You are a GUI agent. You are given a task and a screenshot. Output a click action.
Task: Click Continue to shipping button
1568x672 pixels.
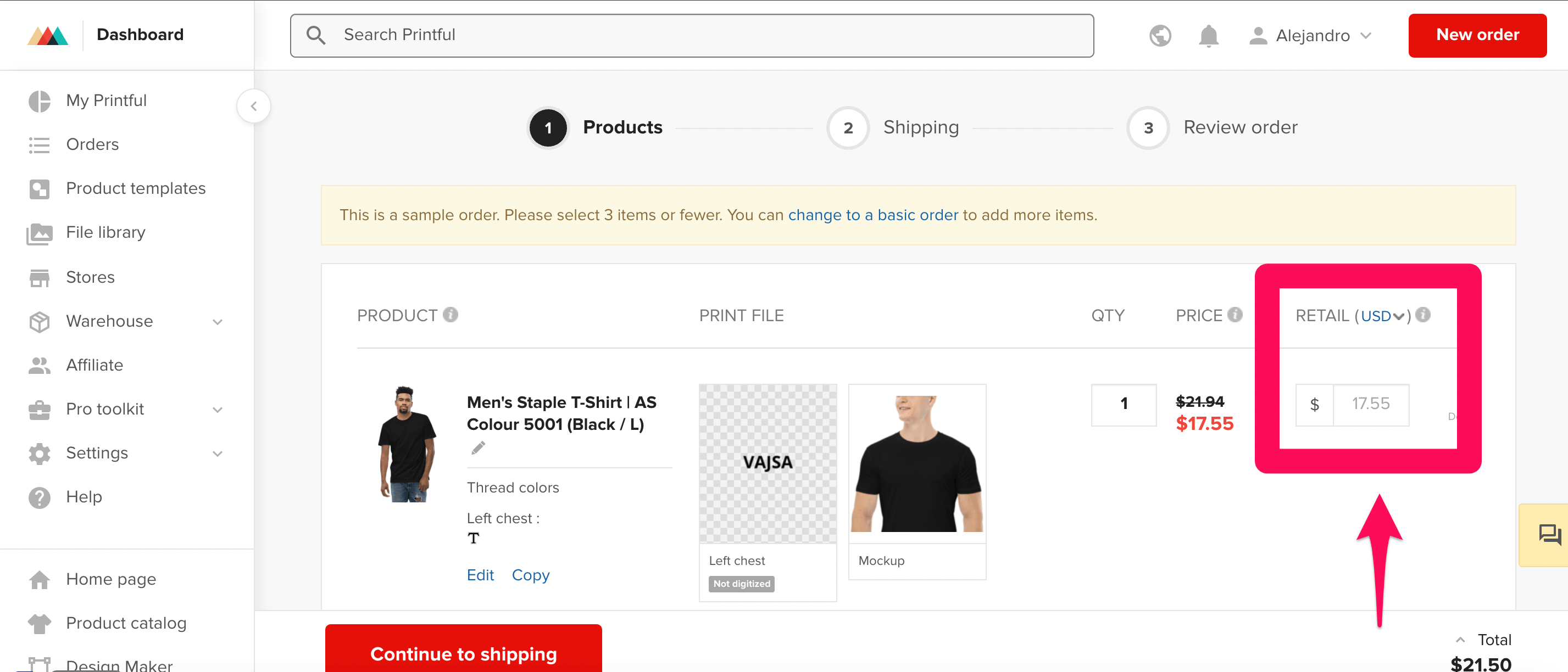463,654
